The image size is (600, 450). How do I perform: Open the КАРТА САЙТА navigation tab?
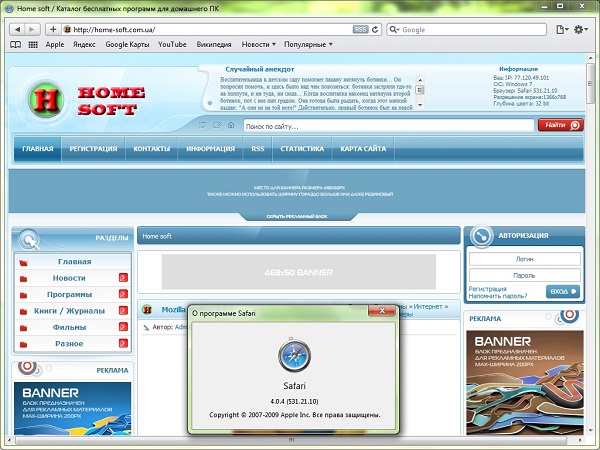click(x=363, y=149)
